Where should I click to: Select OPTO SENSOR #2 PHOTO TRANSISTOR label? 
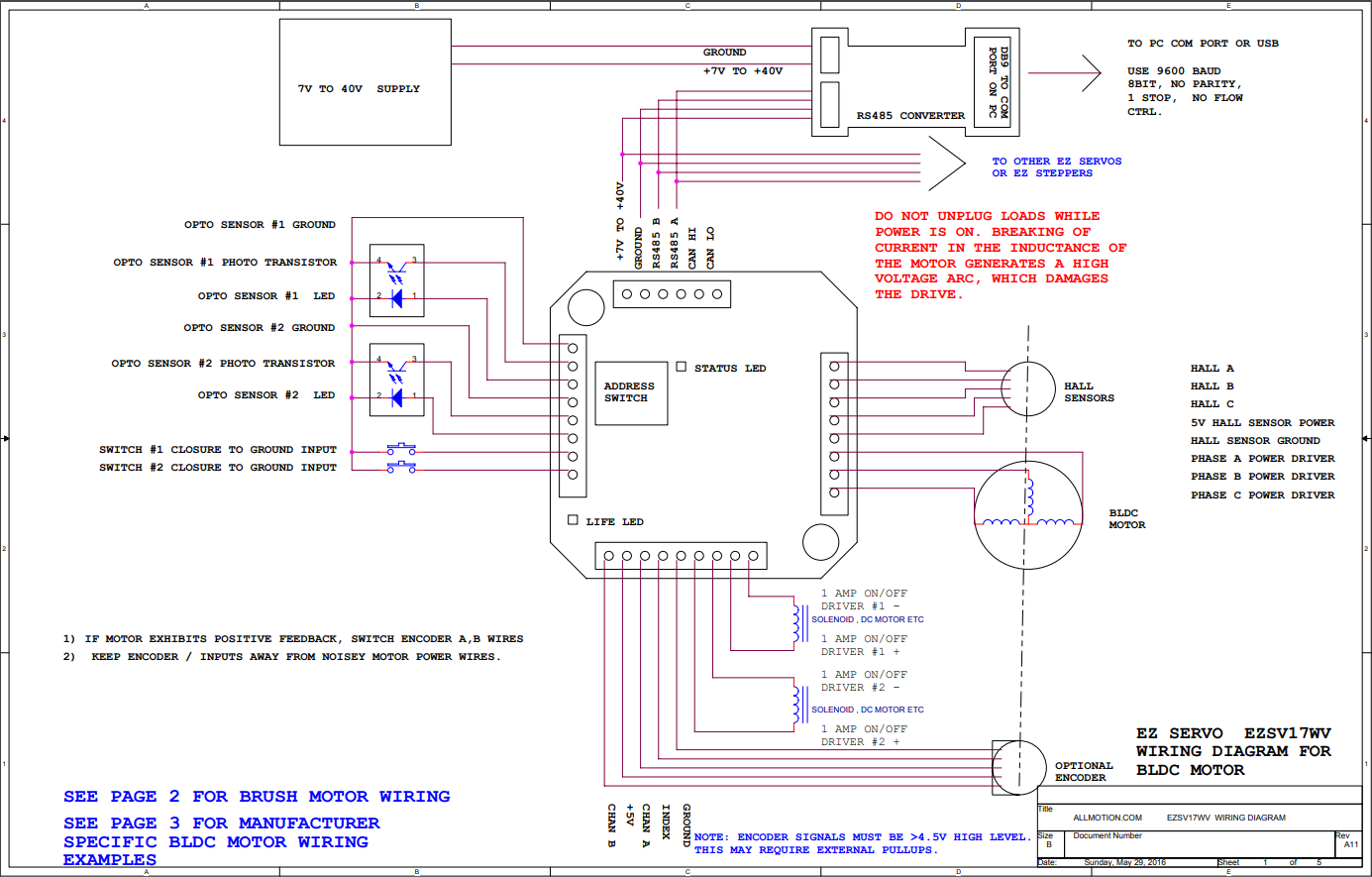[223, 364]
